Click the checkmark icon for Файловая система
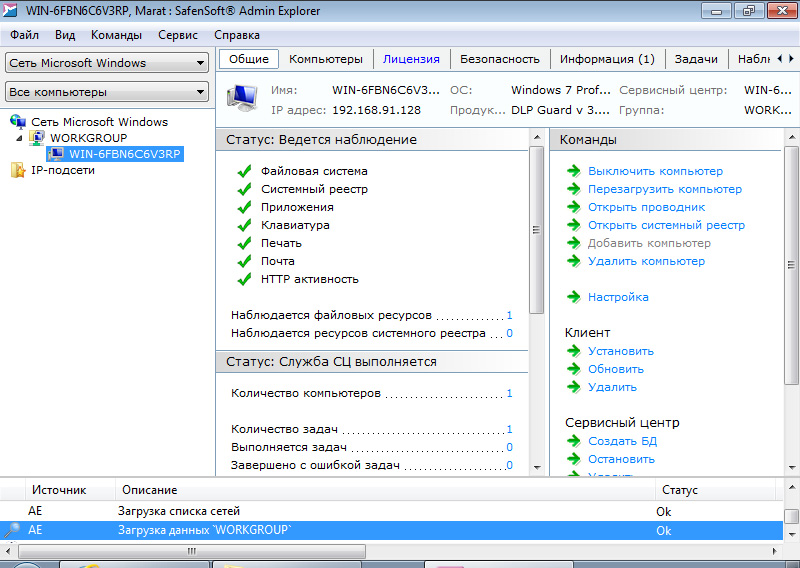800x568 pixels. click(x=244, y=171)
